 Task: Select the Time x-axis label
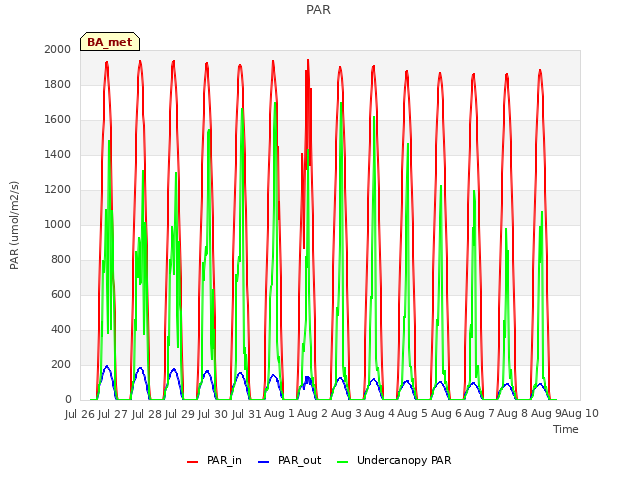566,429
